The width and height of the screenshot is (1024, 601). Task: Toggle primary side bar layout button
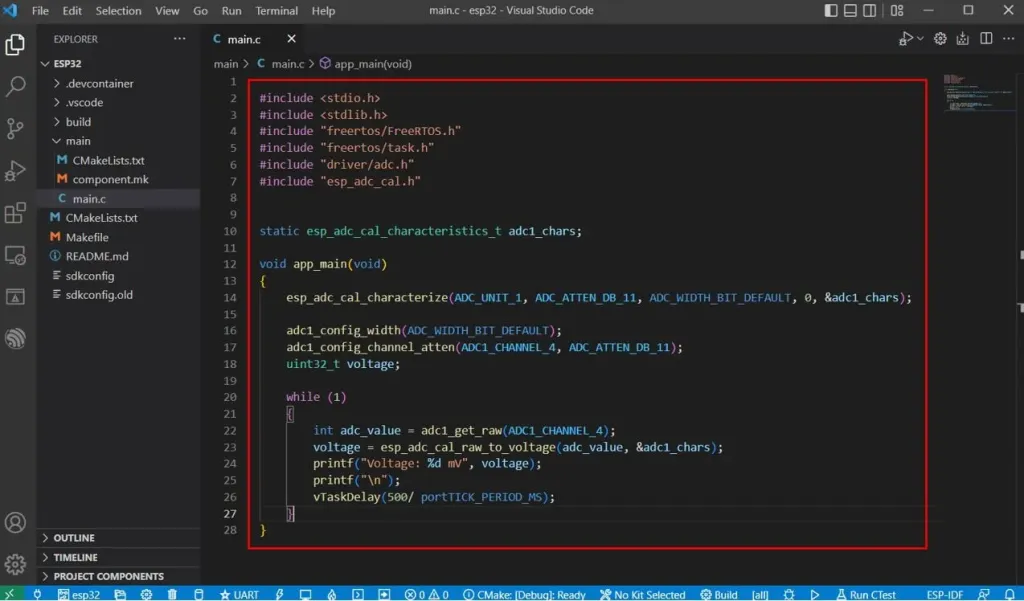coord(831,10)
